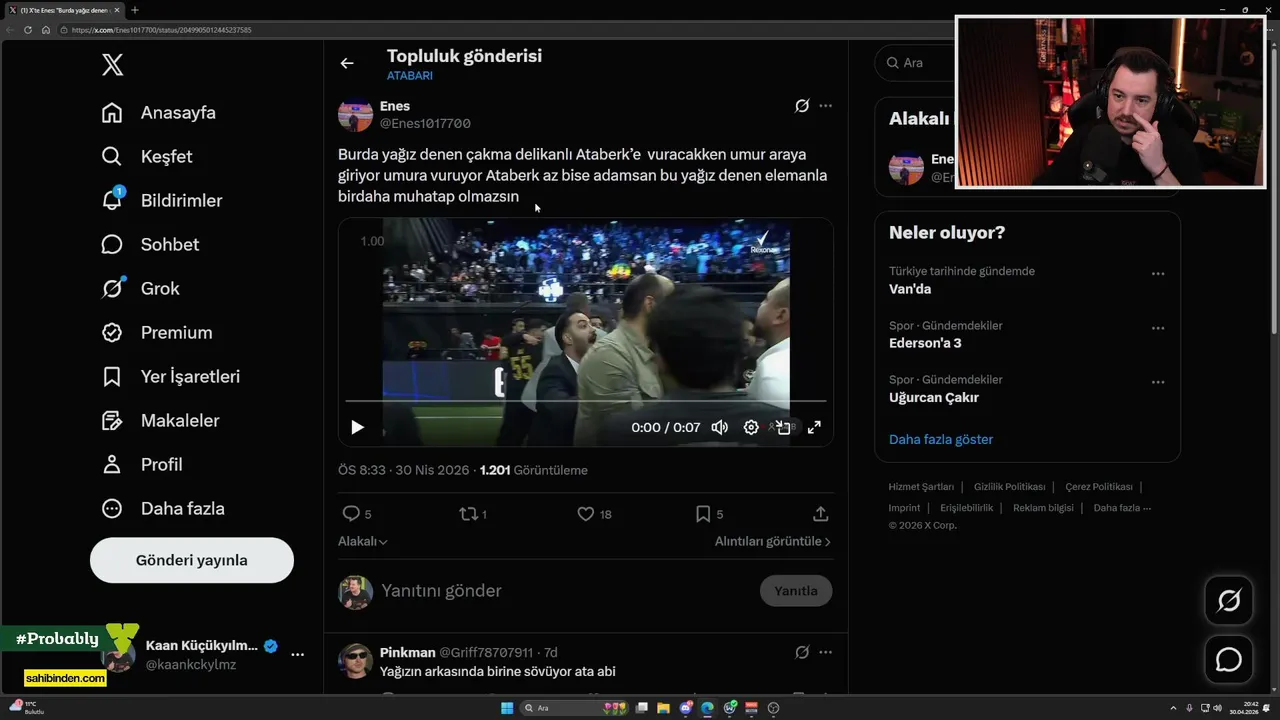Image resolution: width=1280 pixels, height=720 pixels.
Task: Open Enes profile avatar on post
Action: (355, 114)
